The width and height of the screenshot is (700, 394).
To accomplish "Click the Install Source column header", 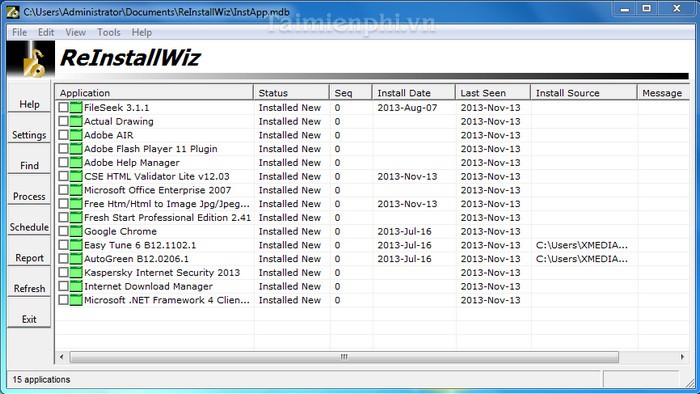I will tap(583, 93).
